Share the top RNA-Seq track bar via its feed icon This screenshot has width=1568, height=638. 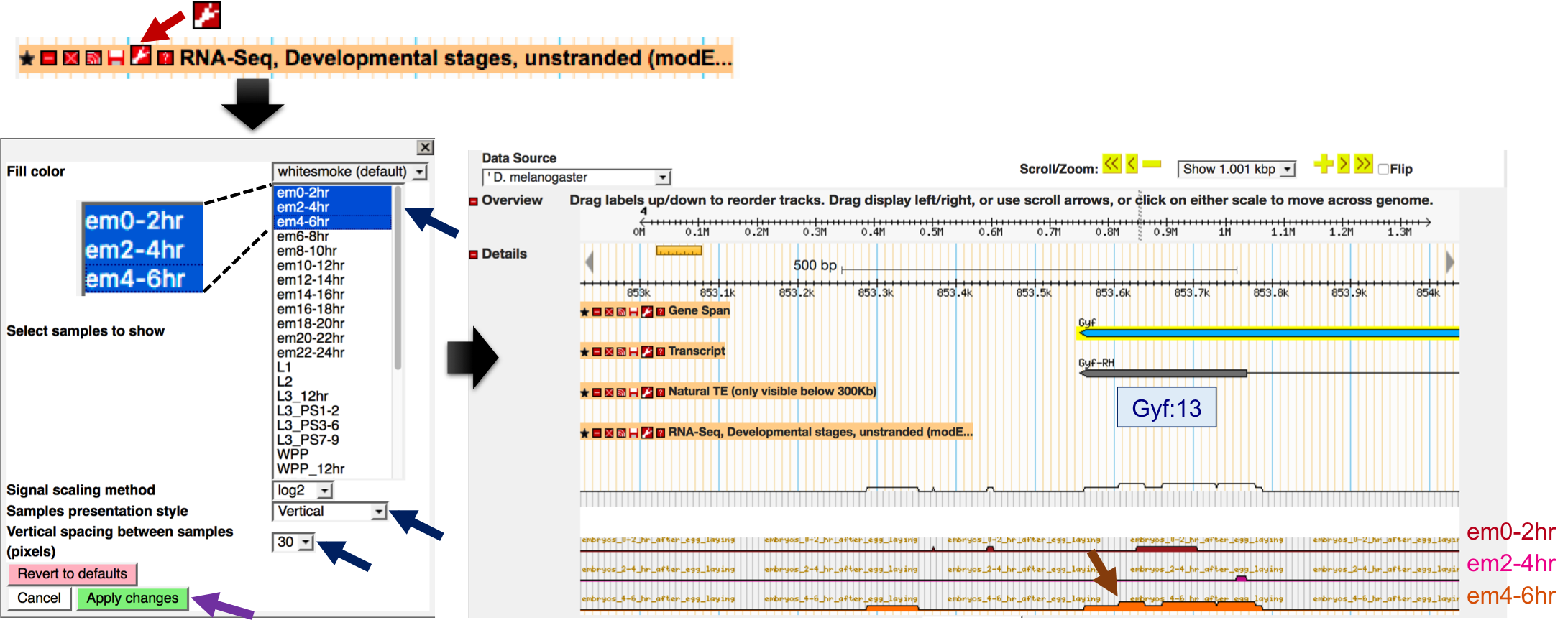93,58
